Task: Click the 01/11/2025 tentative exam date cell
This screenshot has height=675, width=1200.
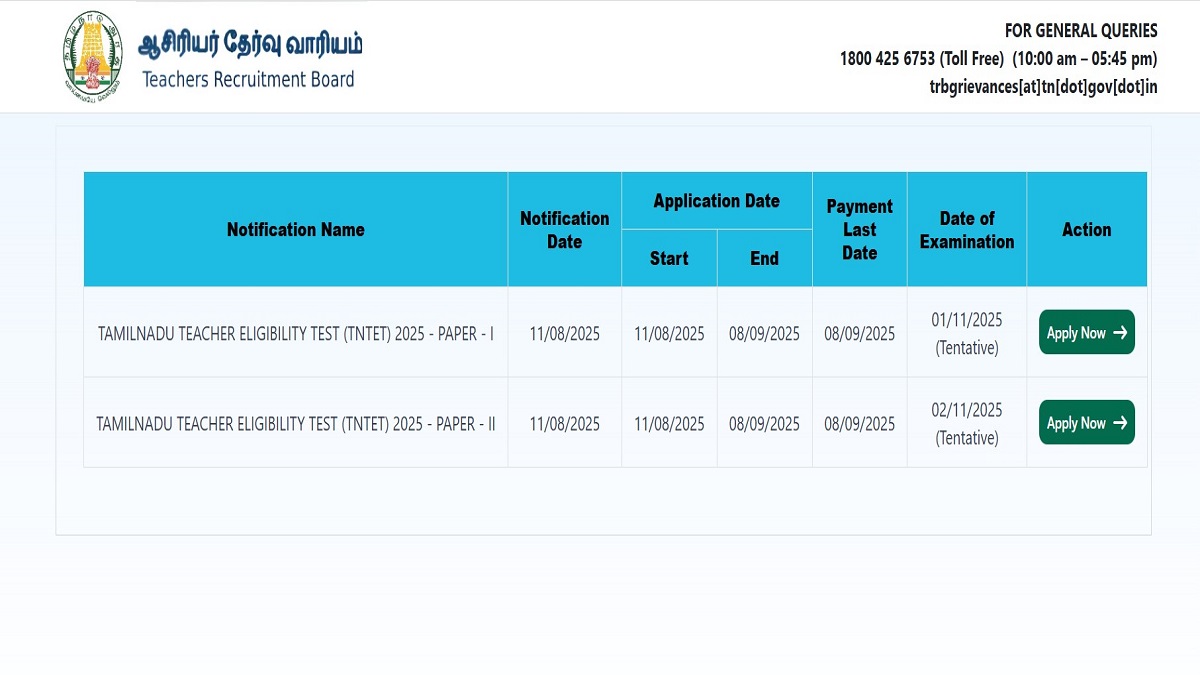Action: (x=966, y=333)
